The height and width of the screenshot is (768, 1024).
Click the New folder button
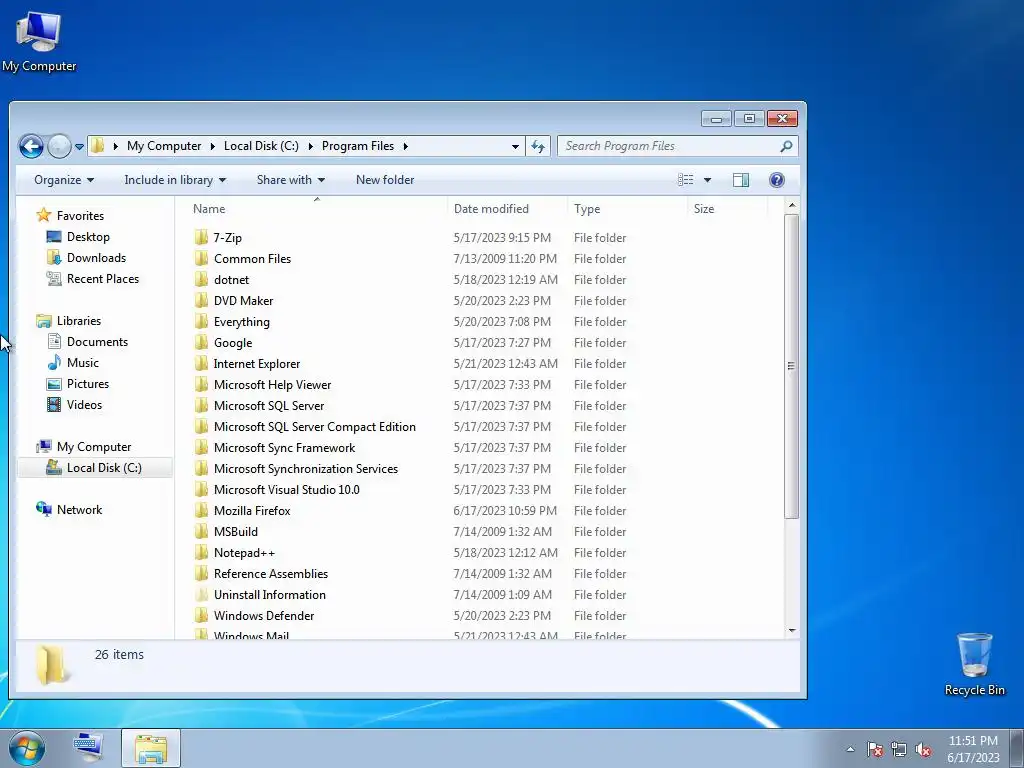click(385, 180)
